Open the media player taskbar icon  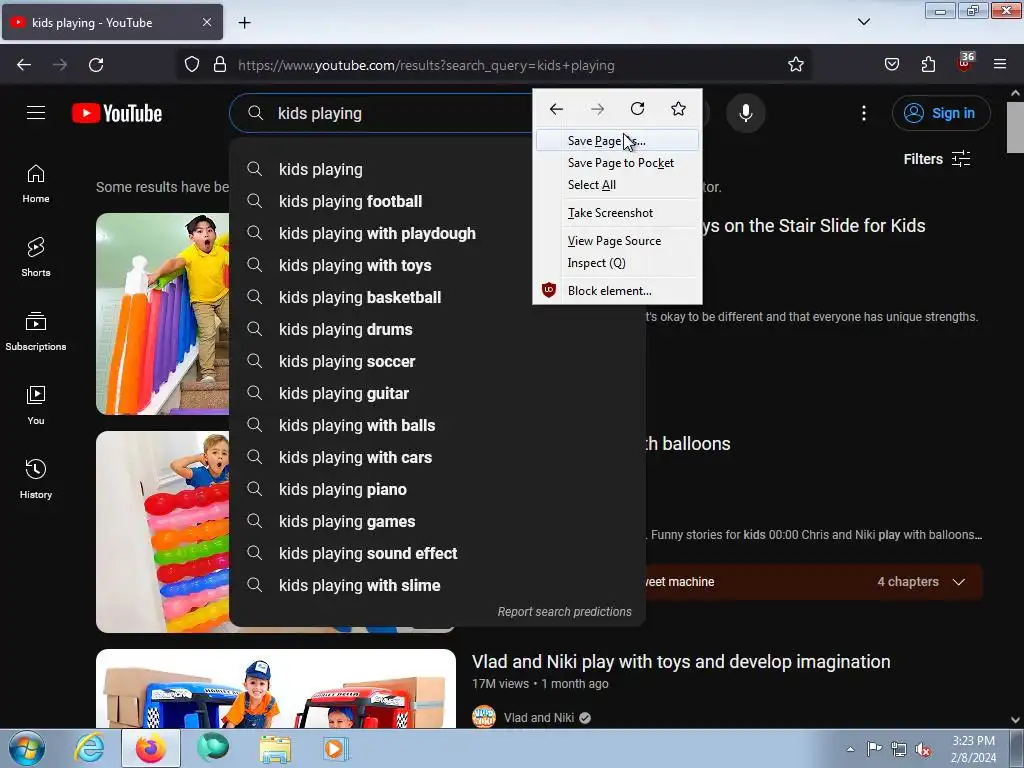point(336,748)
